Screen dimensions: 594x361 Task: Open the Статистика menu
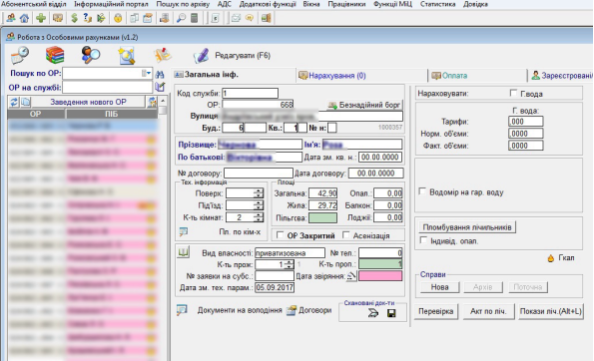[x=438, y=4]
